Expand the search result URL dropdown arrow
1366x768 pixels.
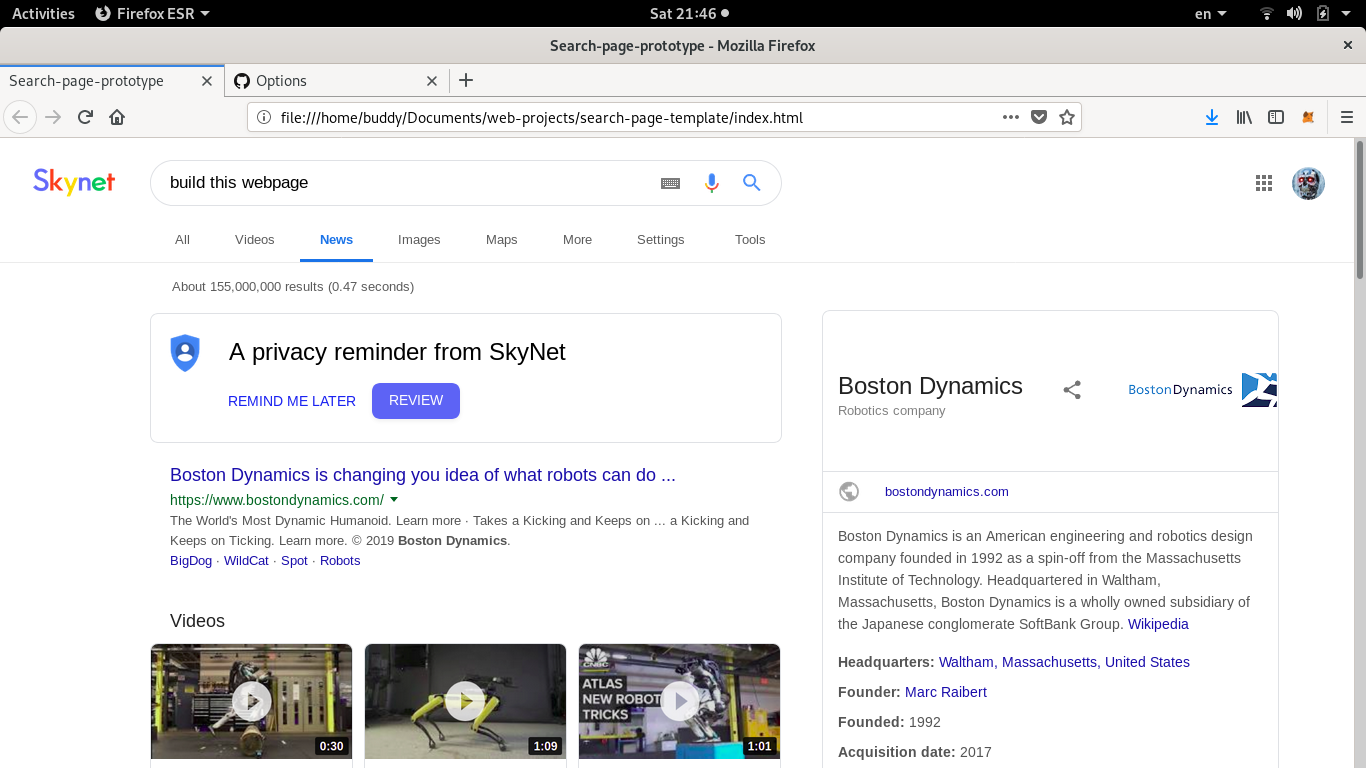point(394,500)
